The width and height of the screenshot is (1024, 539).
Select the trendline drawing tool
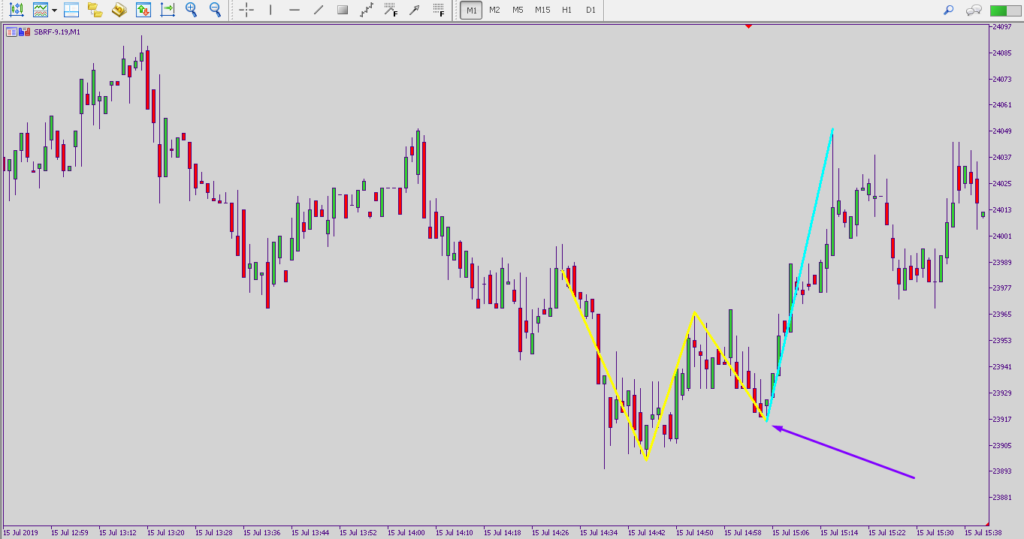click(x=319, y=10)
